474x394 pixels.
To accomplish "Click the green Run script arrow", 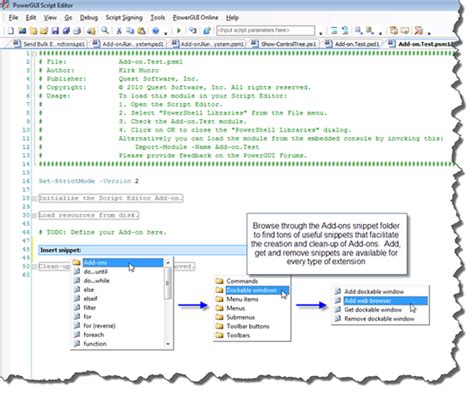I will pyautogui.click(x=179, y=31).
